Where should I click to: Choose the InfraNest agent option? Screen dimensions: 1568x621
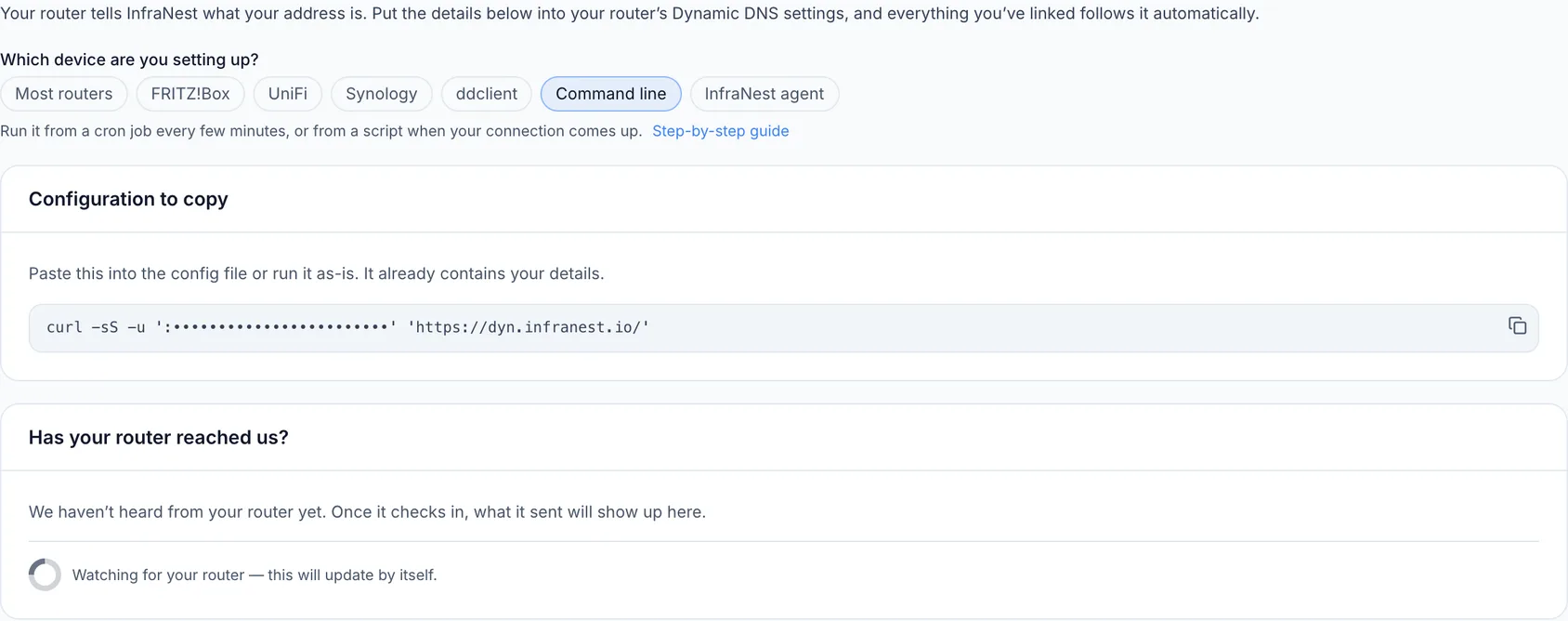764,94
